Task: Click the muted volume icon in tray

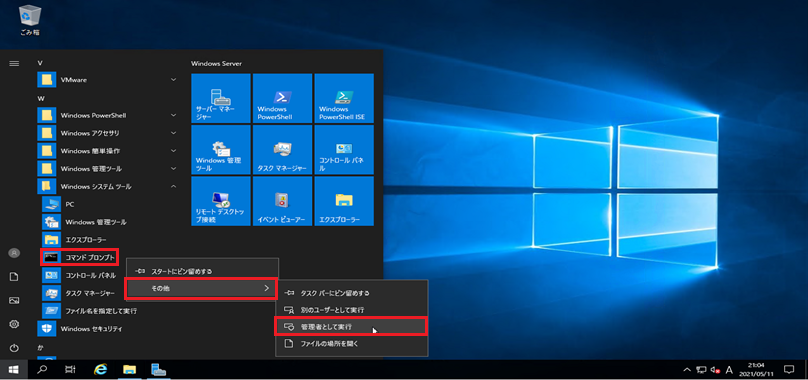Action: click(x=715, y=370)
